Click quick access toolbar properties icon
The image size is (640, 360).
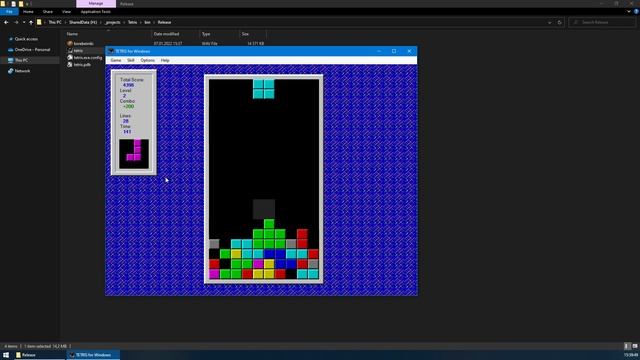coord(13,4)
